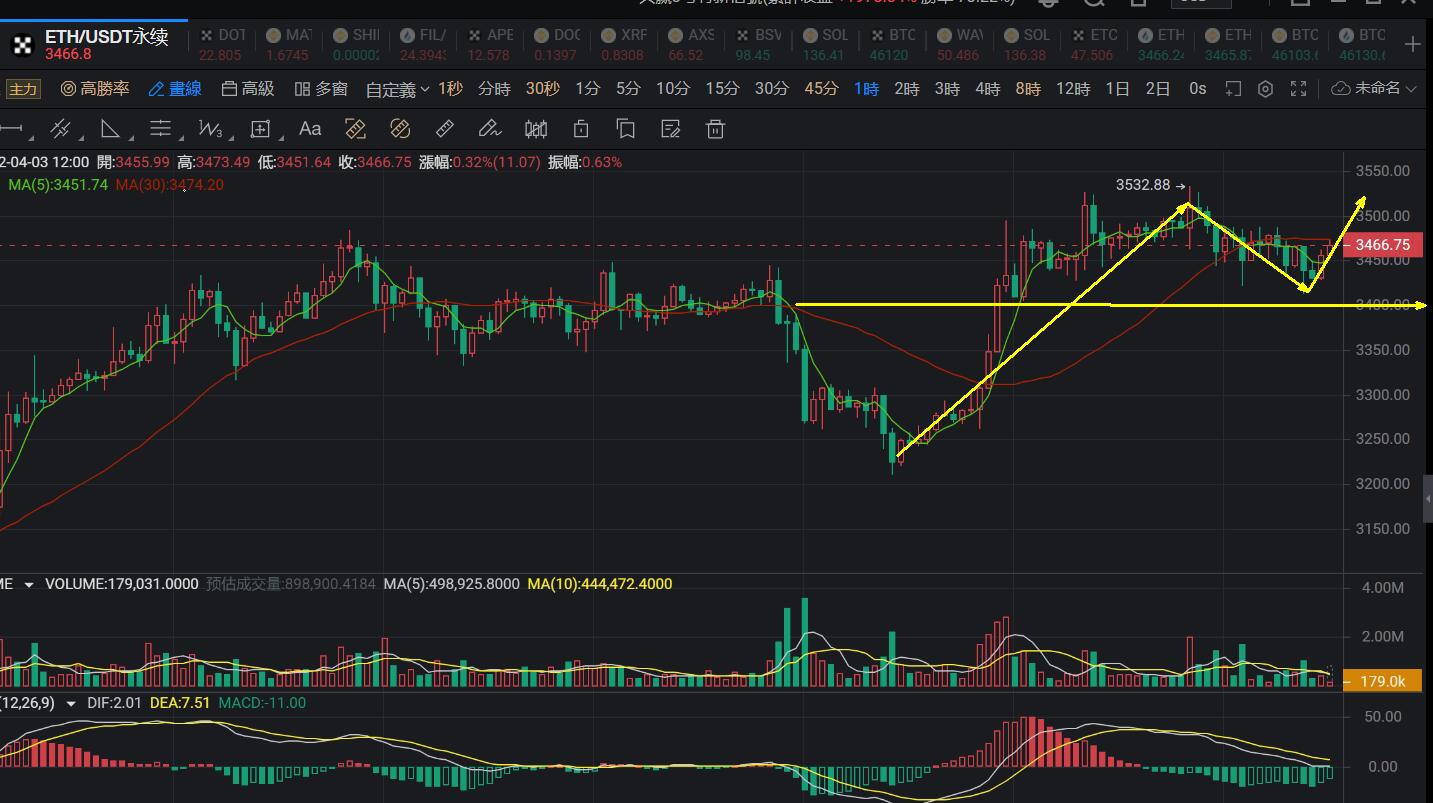Click the 3466.75 current price label
The image size is (1433, 803).
(x=1382, y=245)
